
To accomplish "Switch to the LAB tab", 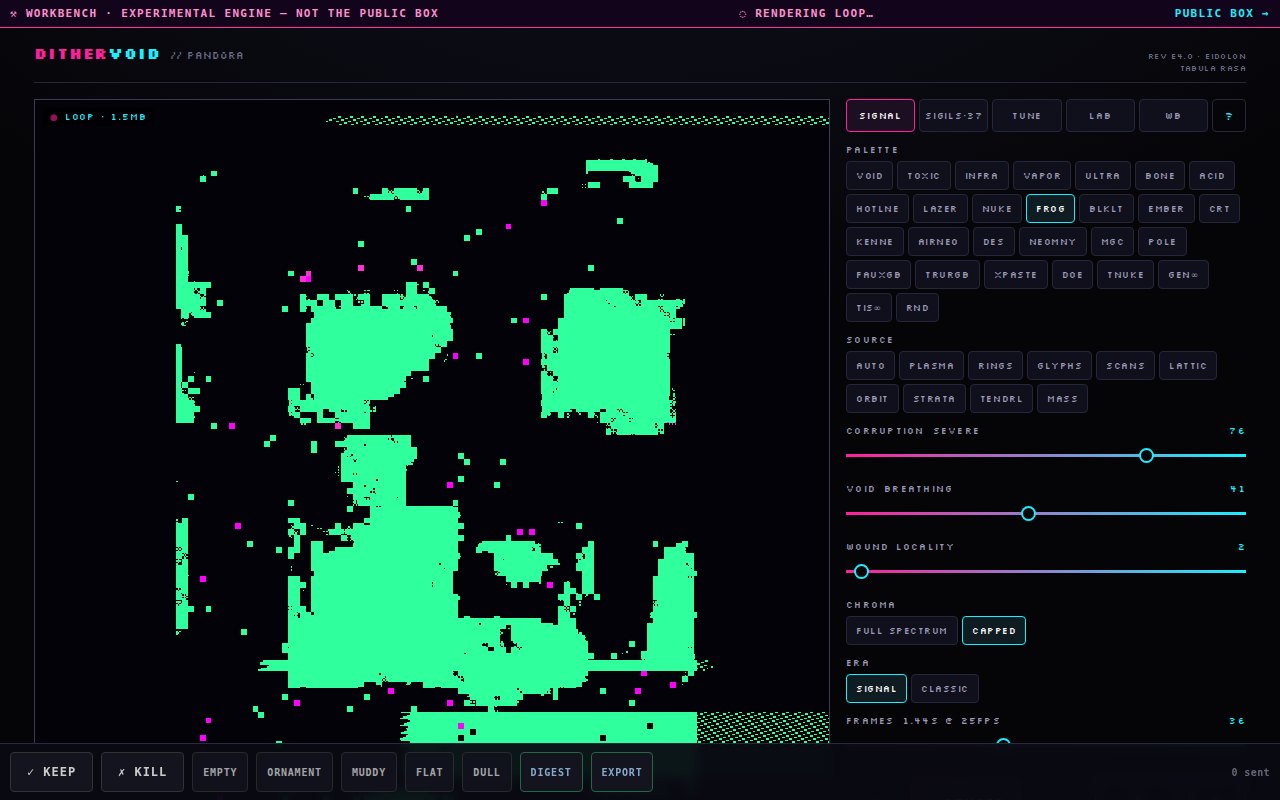I will tap(1100, 116).
